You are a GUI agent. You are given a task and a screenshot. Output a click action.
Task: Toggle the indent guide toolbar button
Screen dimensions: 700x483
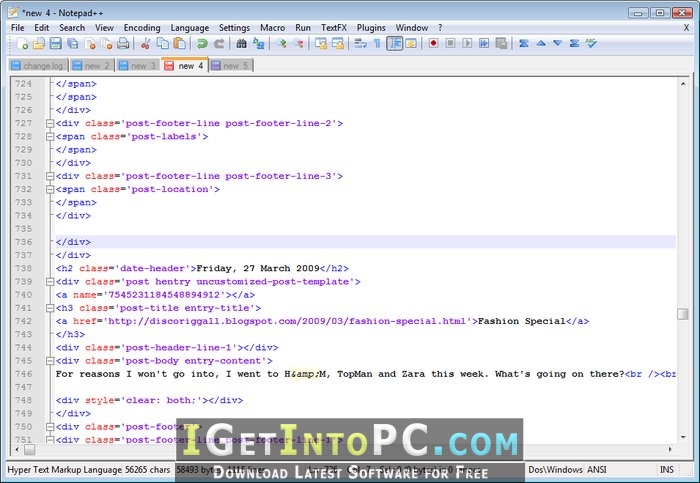tap(395, 43)
